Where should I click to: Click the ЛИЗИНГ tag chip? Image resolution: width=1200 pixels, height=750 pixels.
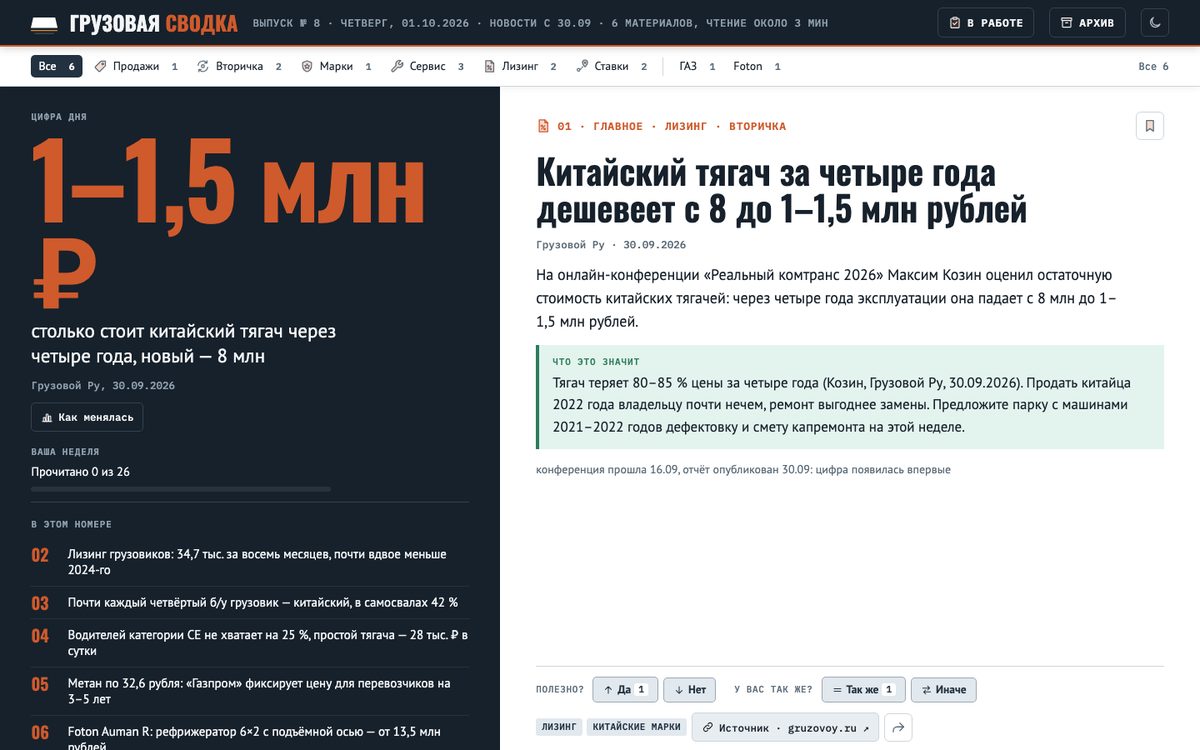(x=559, y=727)
